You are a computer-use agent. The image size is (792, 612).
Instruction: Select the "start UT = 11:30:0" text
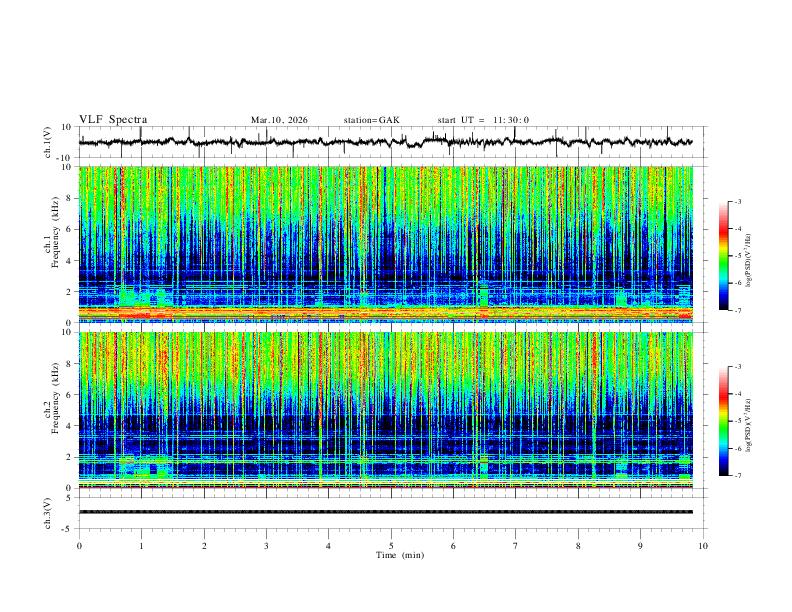click(x=483, y=120)
